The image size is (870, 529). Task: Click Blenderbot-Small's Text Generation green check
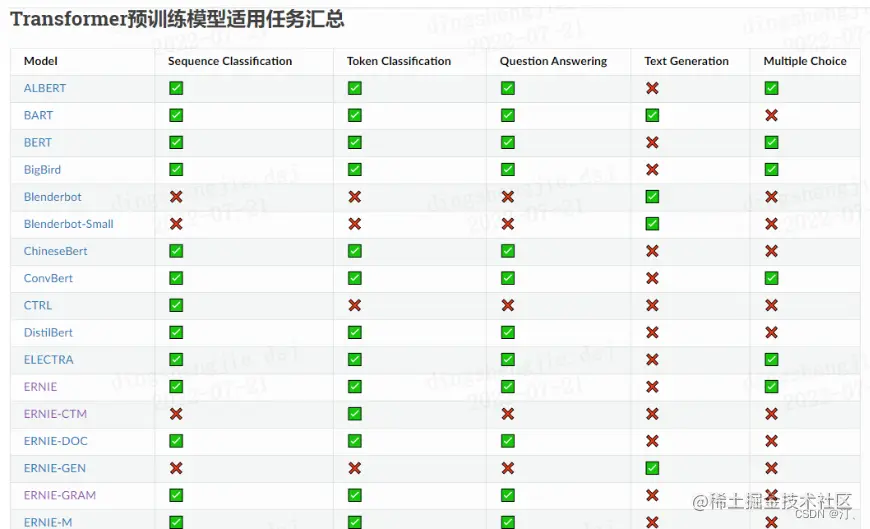[652, 224]
